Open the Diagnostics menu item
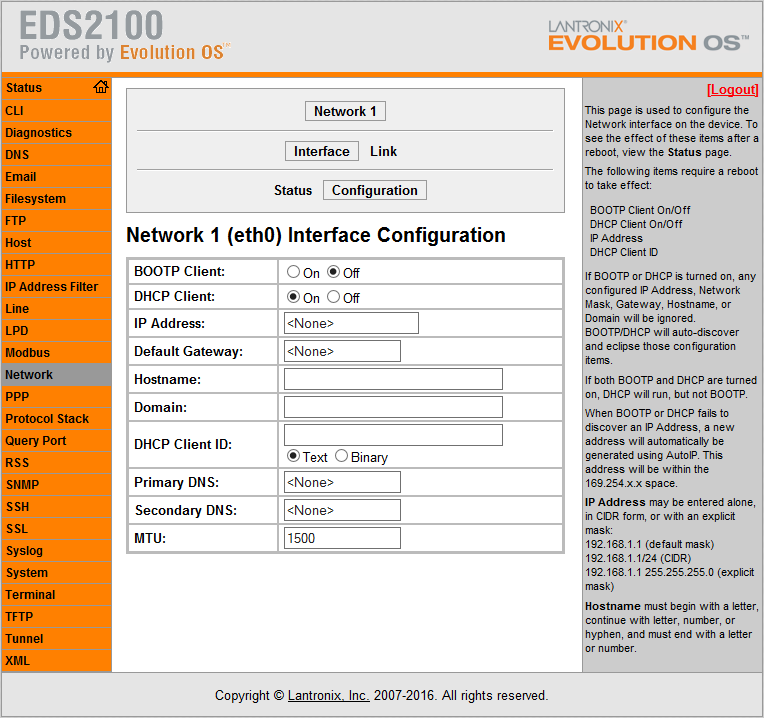The image size is (764, 718). pyautogui.click(x=57, y=132)
